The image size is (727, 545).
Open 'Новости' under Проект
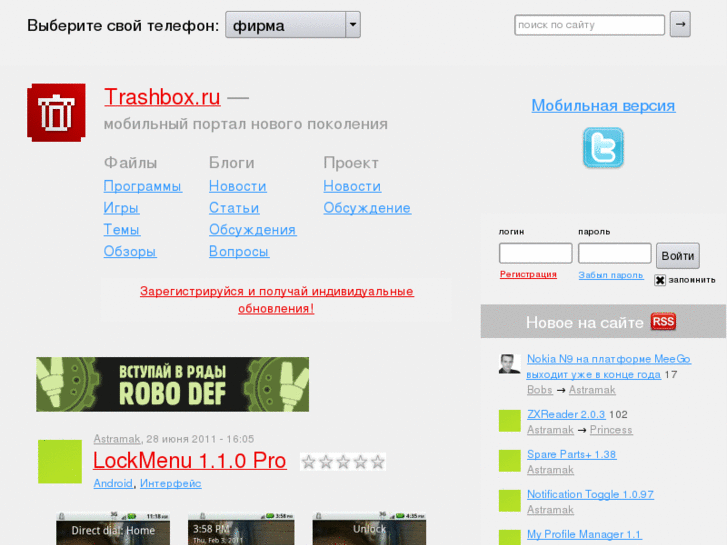pyautogui.click(x=352, y=186)
